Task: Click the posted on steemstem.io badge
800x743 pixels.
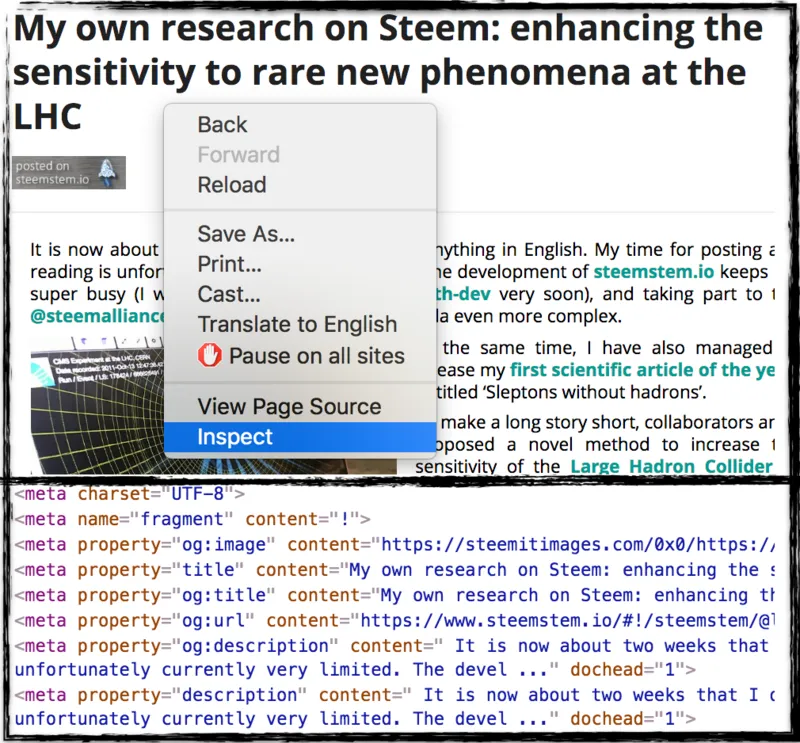Action: pyautogui.click(x=69, y=172)
